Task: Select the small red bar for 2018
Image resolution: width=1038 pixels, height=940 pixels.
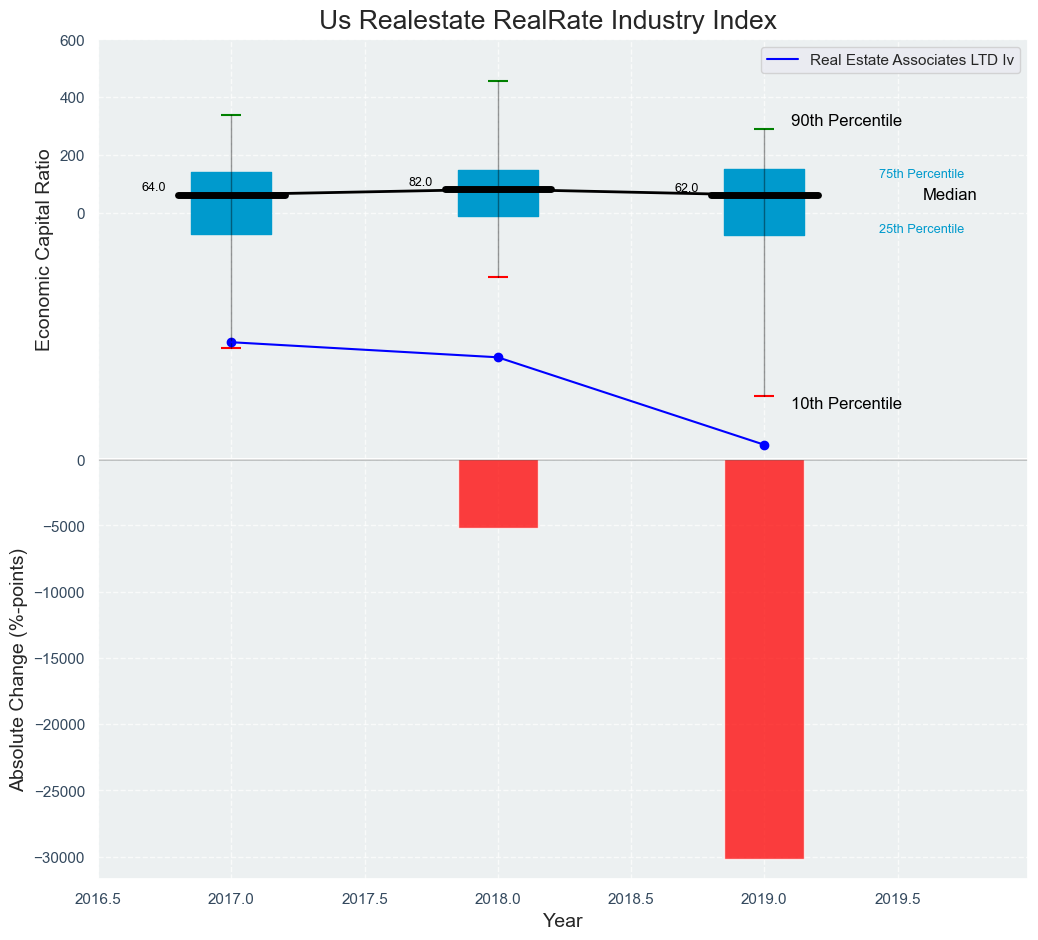Action: tap(498, 494)
